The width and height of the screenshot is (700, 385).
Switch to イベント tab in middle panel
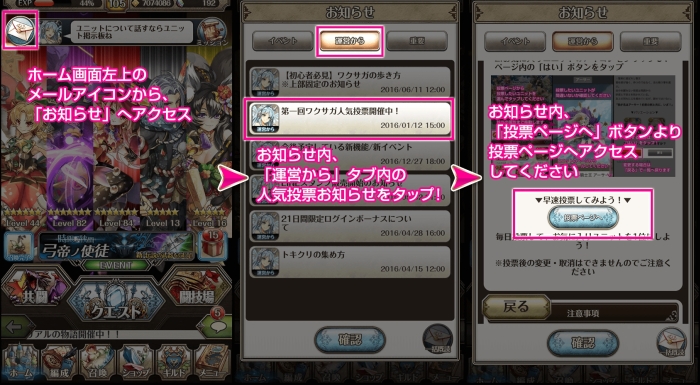coord(283,41)
